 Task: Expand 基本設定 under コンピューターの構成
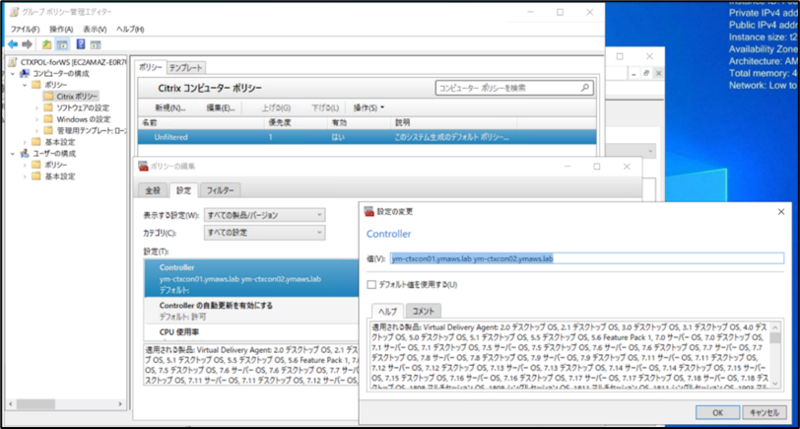[24, 142]
